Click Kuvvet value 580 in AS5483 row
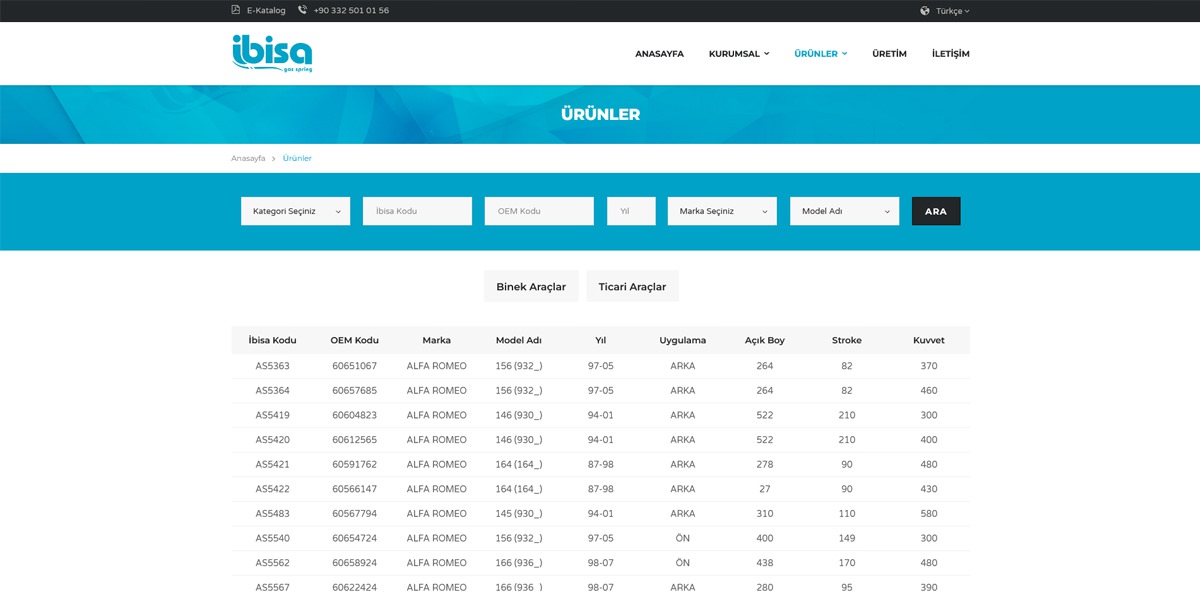 (x=929, y=513)
